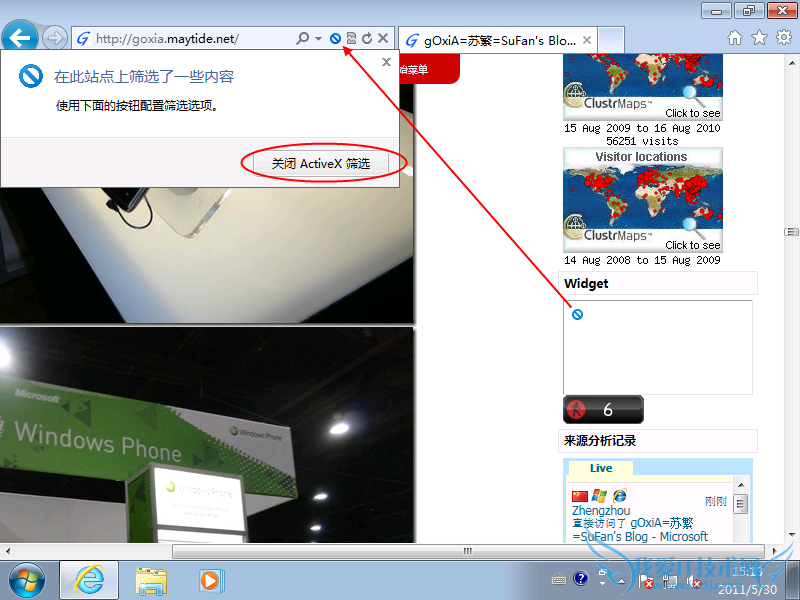Click the Widget section heading
Image resolution: width=800 pixels, height=600 pixels.
658,283
